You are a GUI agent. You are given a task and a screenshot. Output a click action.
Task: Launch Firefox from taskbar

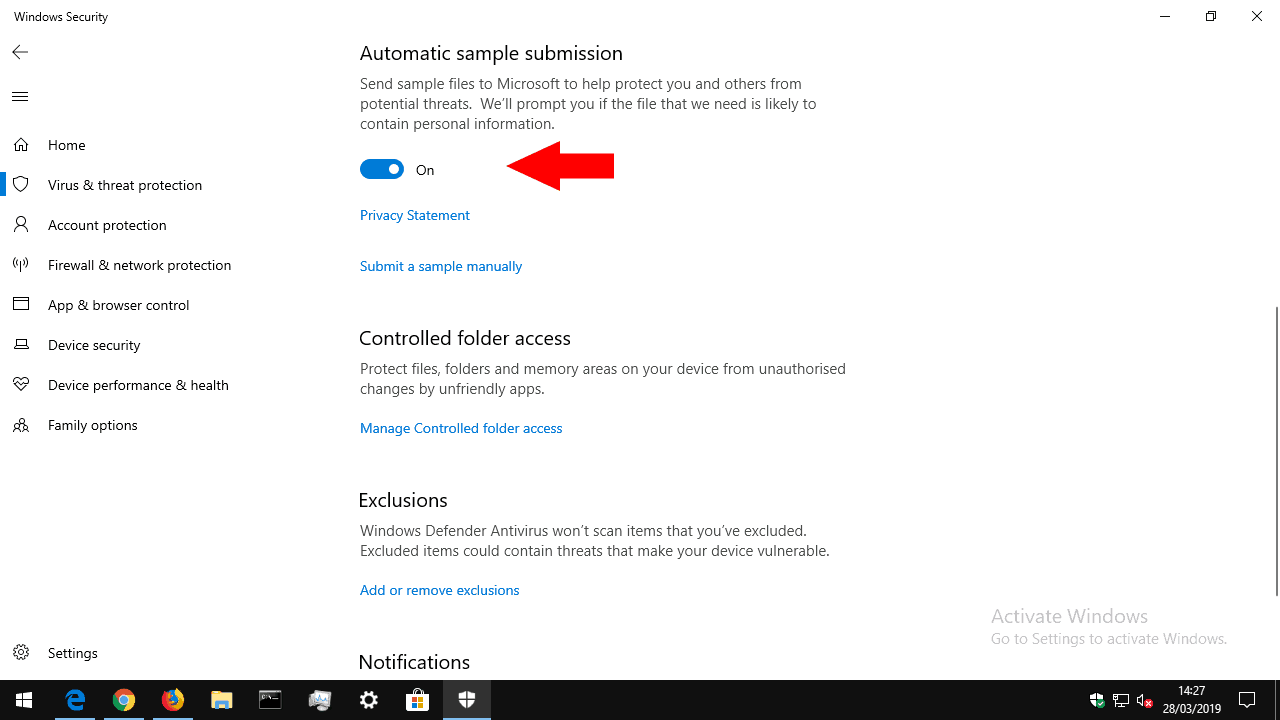[173, 700]
